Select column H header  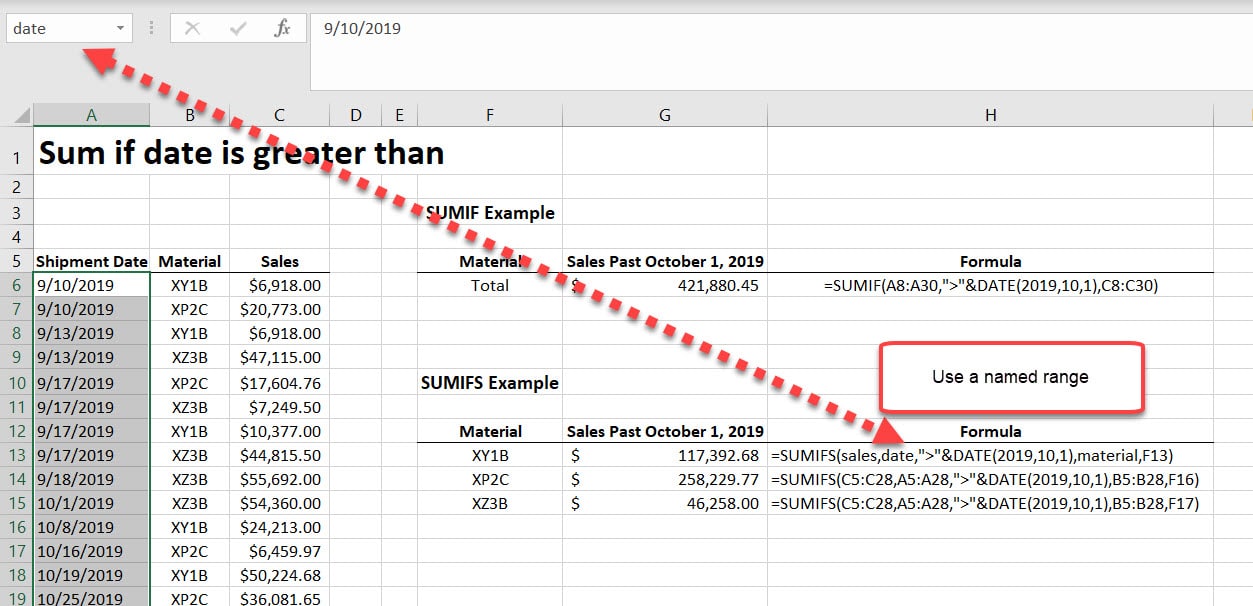pyautogui.click(x=990, y=114)
